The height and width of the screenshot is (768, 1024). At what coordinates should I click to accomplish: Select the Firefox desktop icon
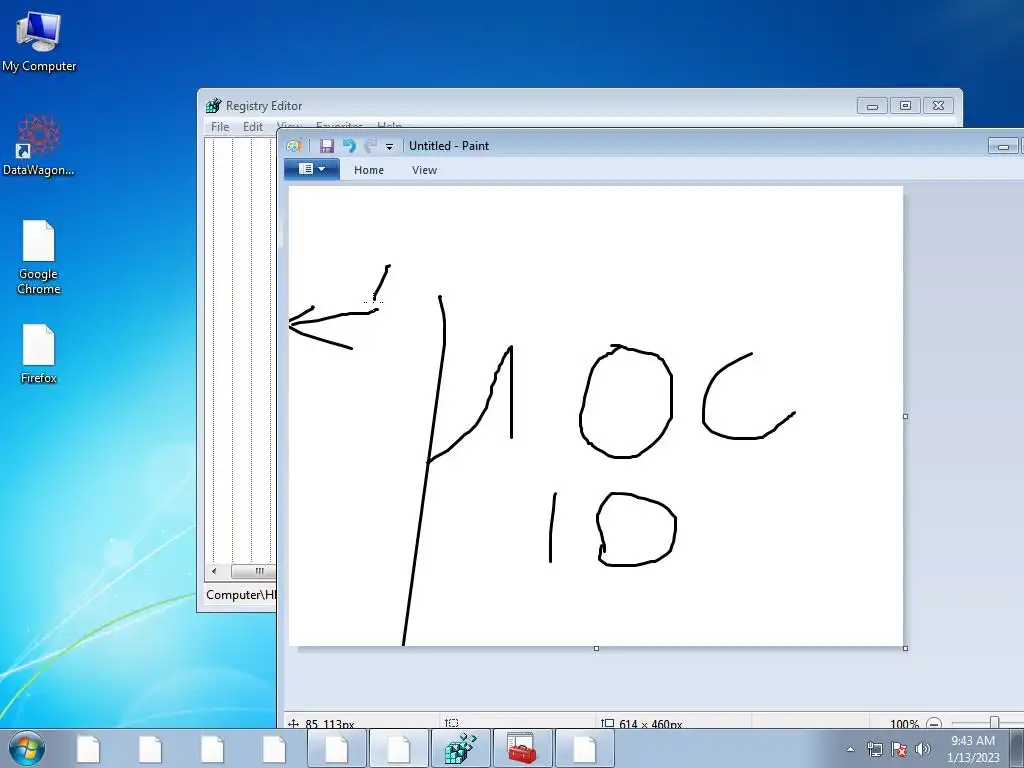[39, 354]
